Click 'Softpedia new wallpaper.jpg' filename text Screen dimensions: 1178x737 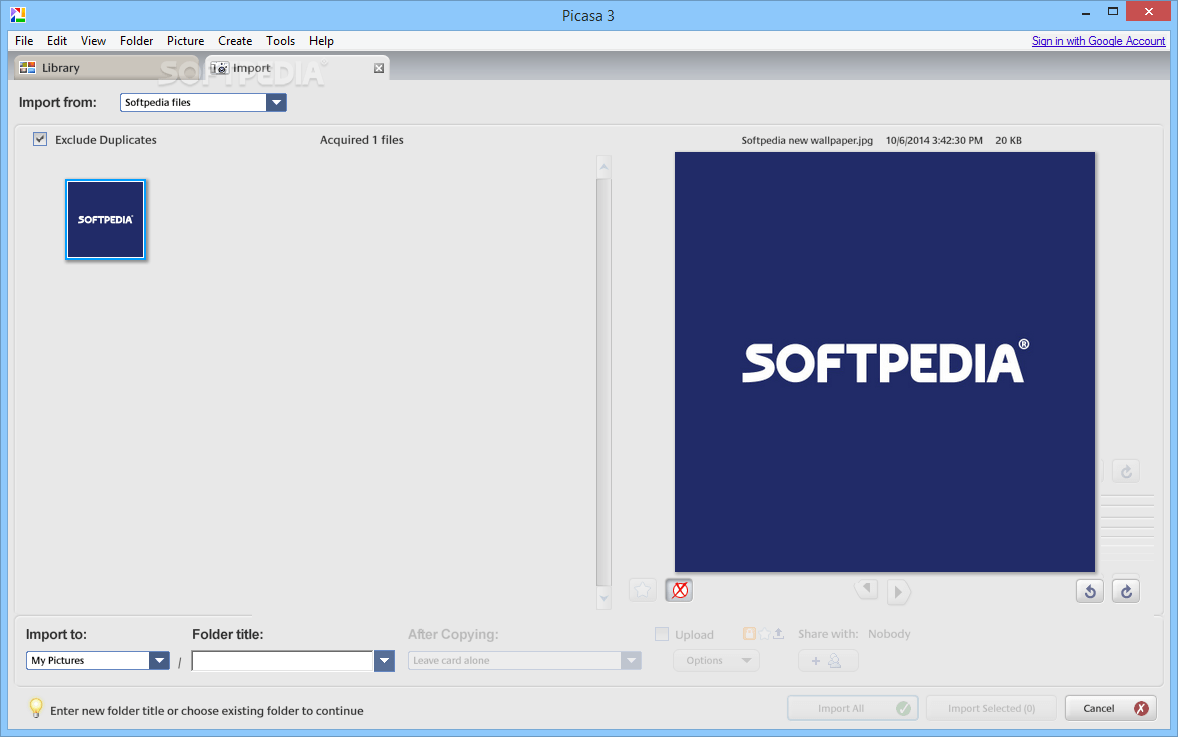(x=807, y=140)
